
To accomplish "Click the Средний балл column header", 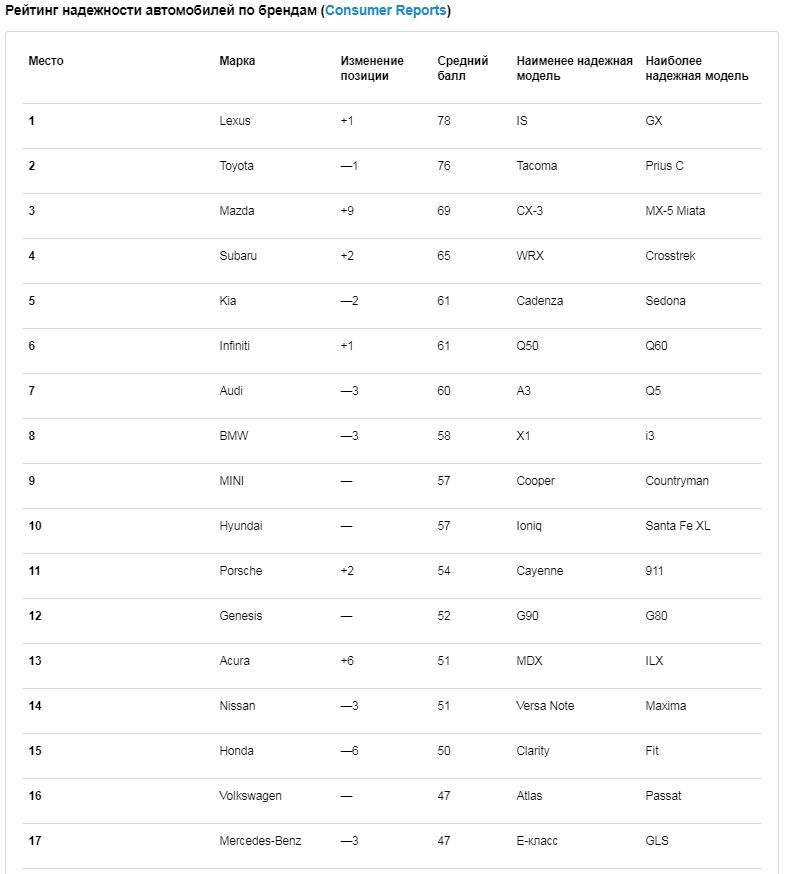I will [x=462, y=68].
